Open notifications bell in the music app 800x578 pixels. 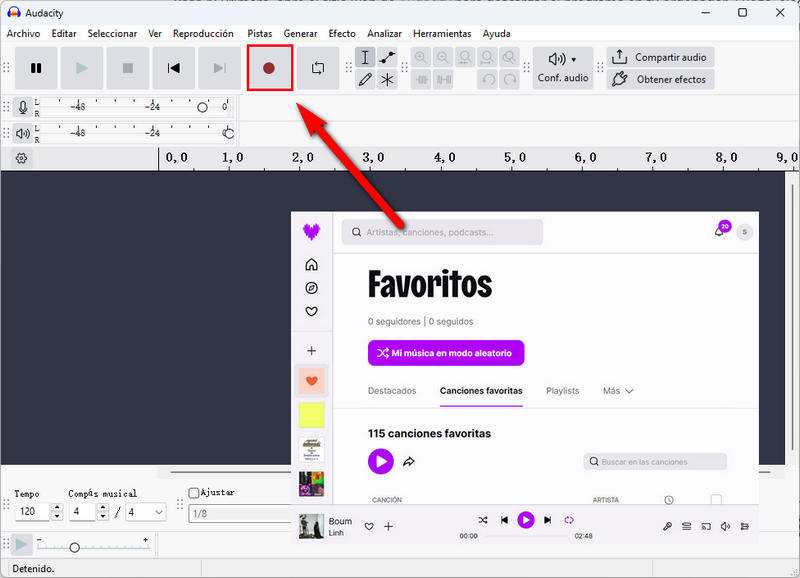click(719, 231)
